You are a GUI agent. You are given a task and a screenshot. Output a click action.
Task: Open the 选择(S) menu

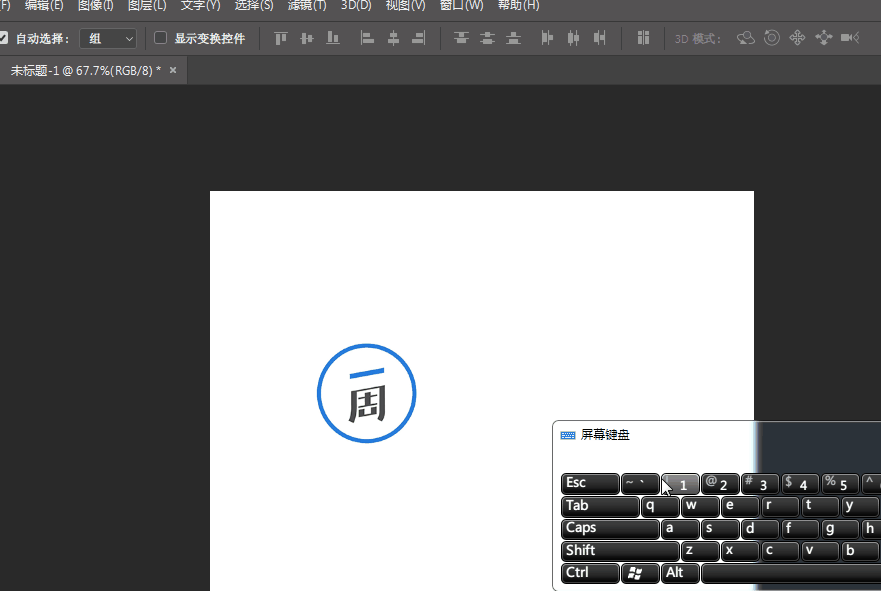tap(254, 6)
